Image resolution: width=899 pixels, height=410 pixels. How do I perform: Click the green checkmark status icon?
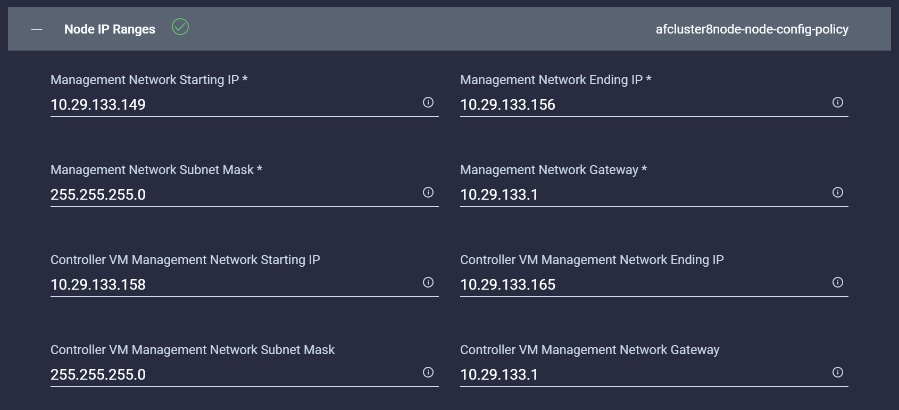tap(180, 27)
